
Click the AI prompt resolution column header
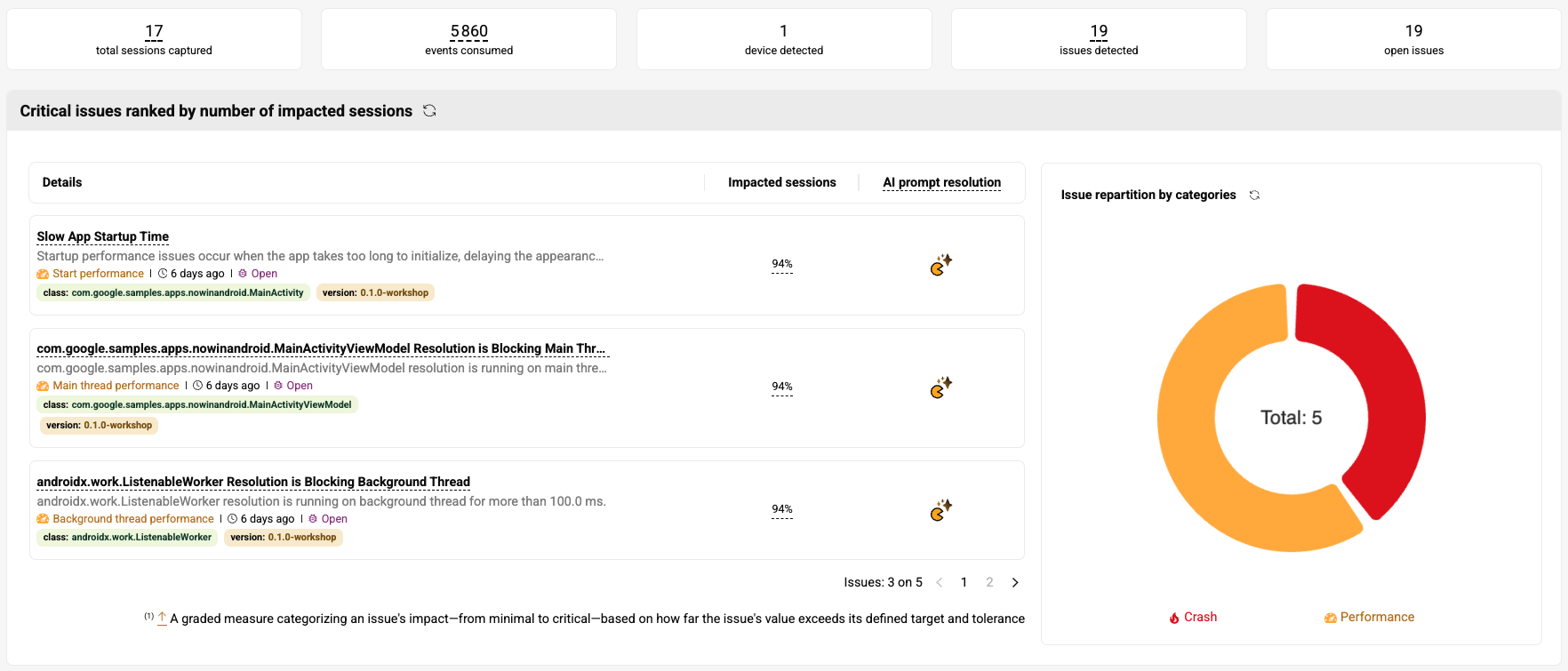coord(941,182)
